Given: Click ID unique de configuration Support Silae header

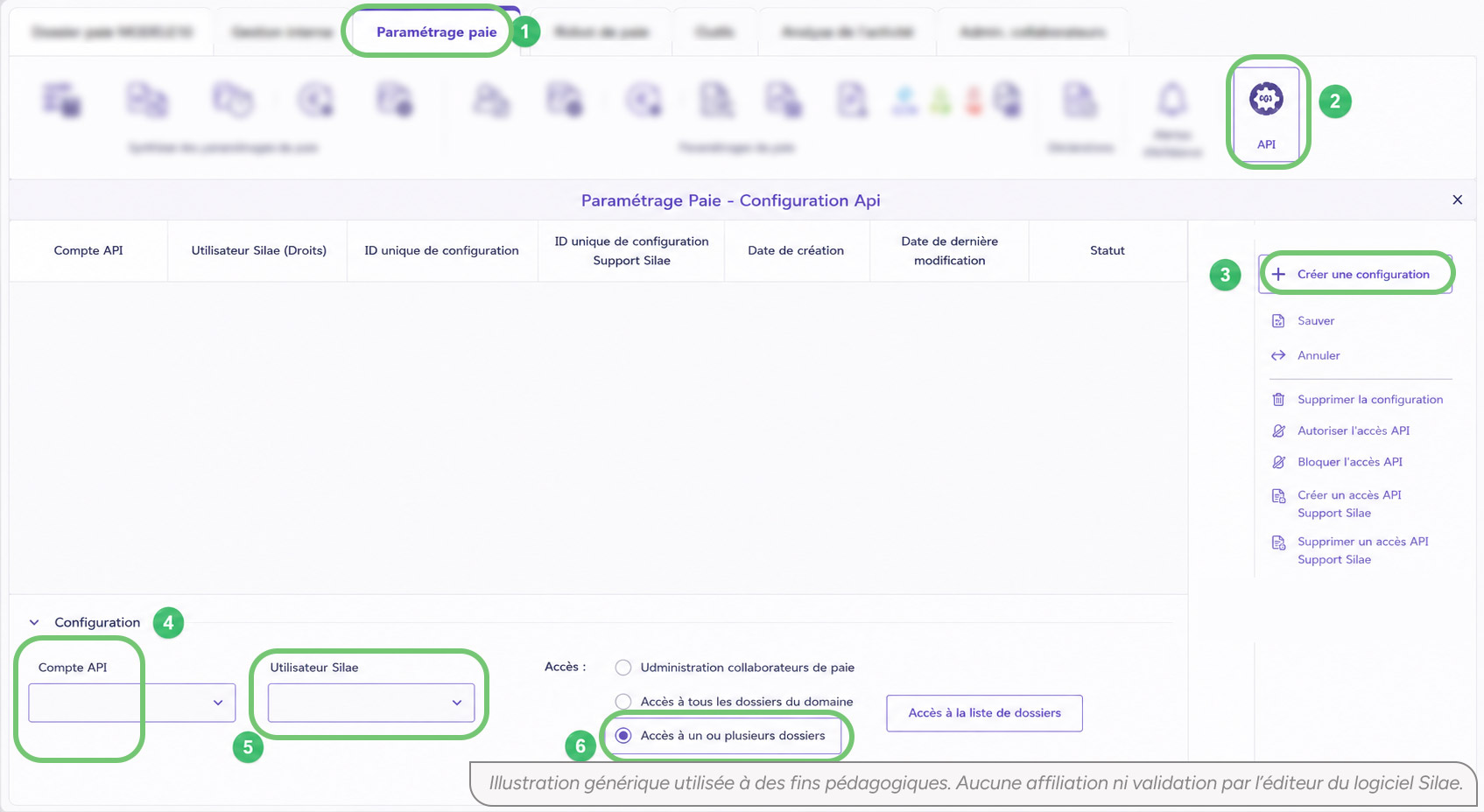Looking at the screenshot, I should click(x=631, y=250).
